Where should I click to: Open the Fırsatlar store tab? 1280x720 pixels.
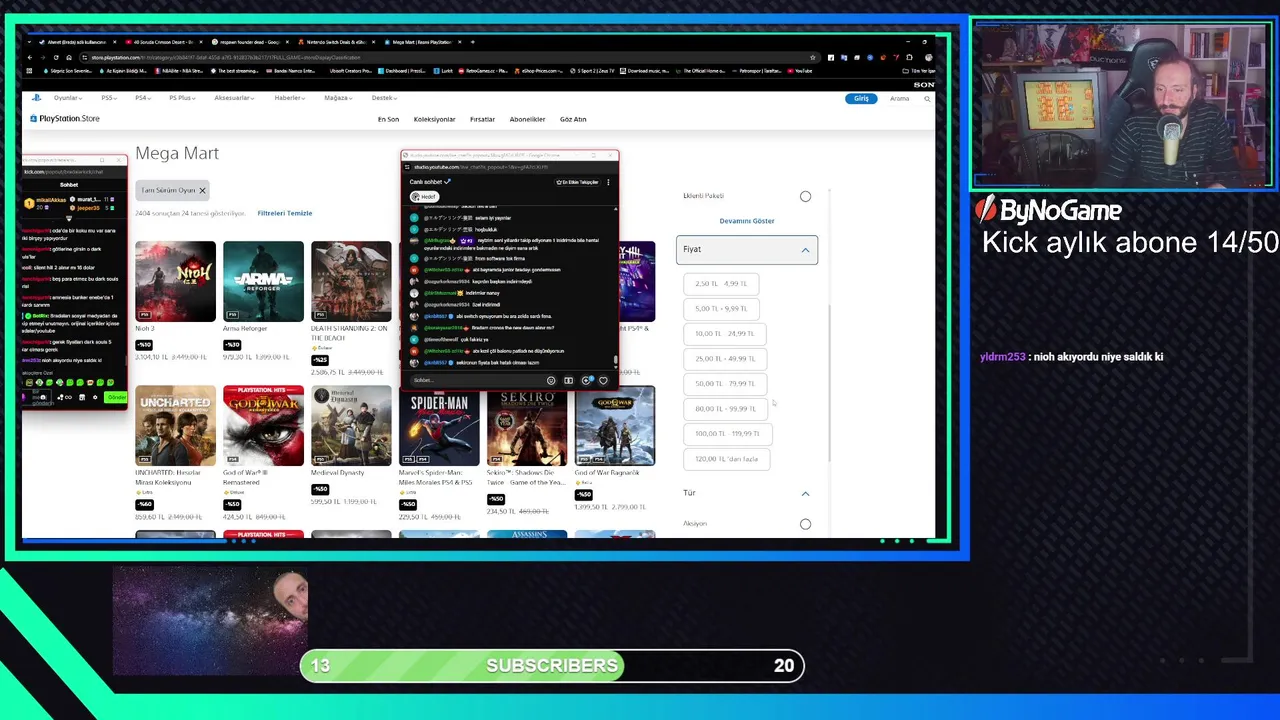482,119
